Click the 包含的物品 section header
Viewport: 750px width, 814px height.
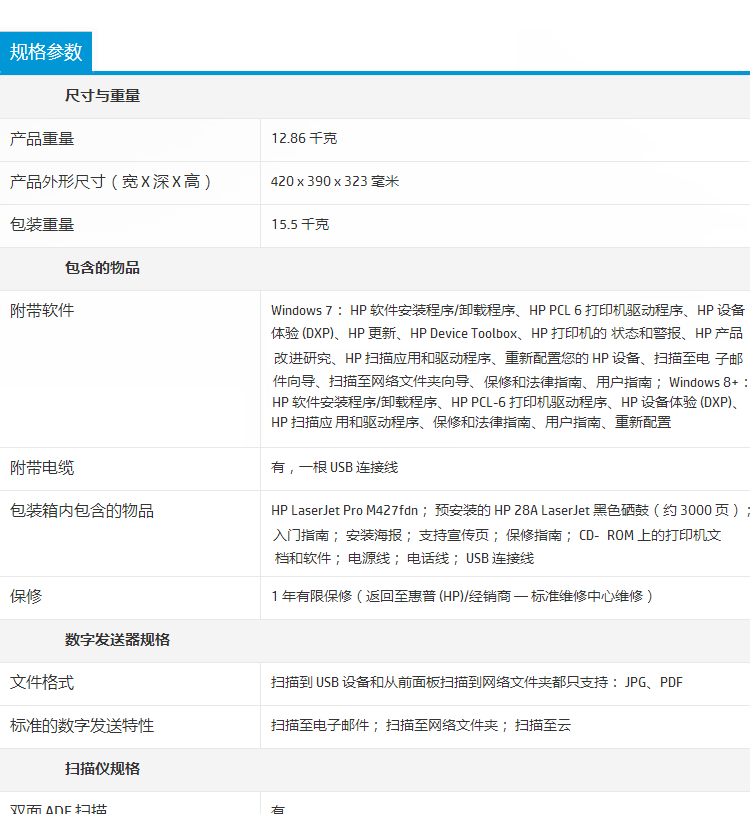[x=102, y=268]
